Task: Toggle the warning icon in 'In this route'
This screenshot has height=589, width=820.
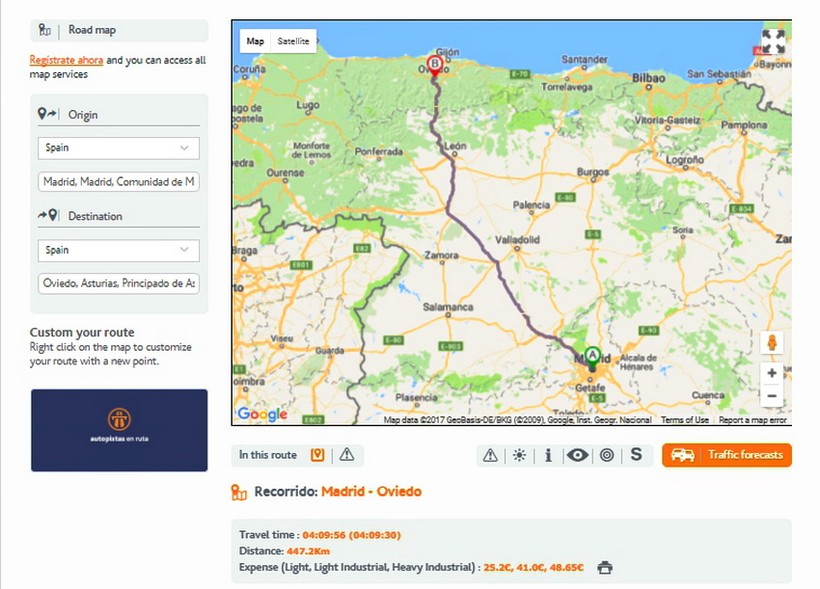Action: 347,455
